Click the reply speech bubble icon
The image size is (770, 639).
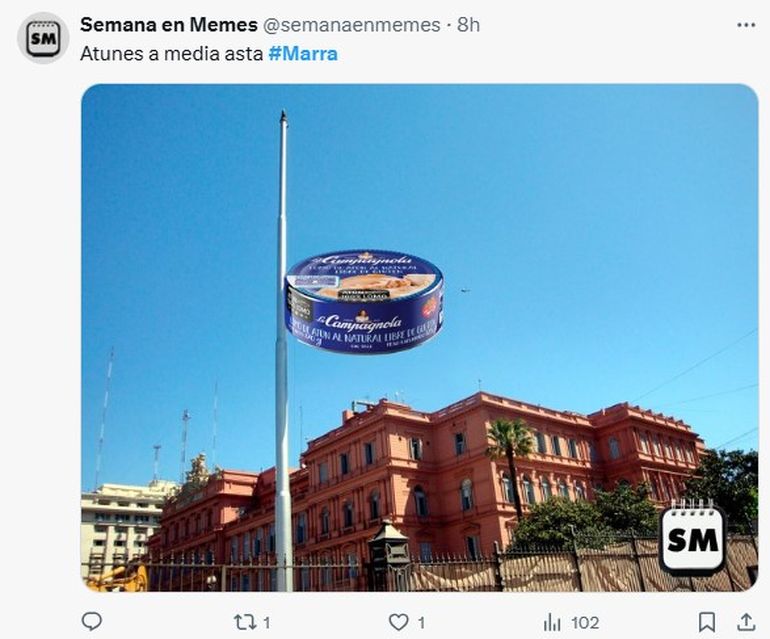pyautogui.click(x=91, y=622)
